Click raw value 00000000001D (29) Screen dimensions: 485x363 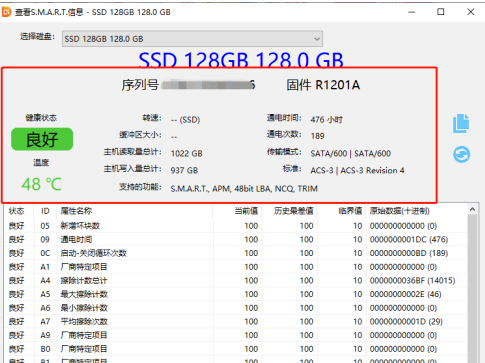tap(406, 322)
